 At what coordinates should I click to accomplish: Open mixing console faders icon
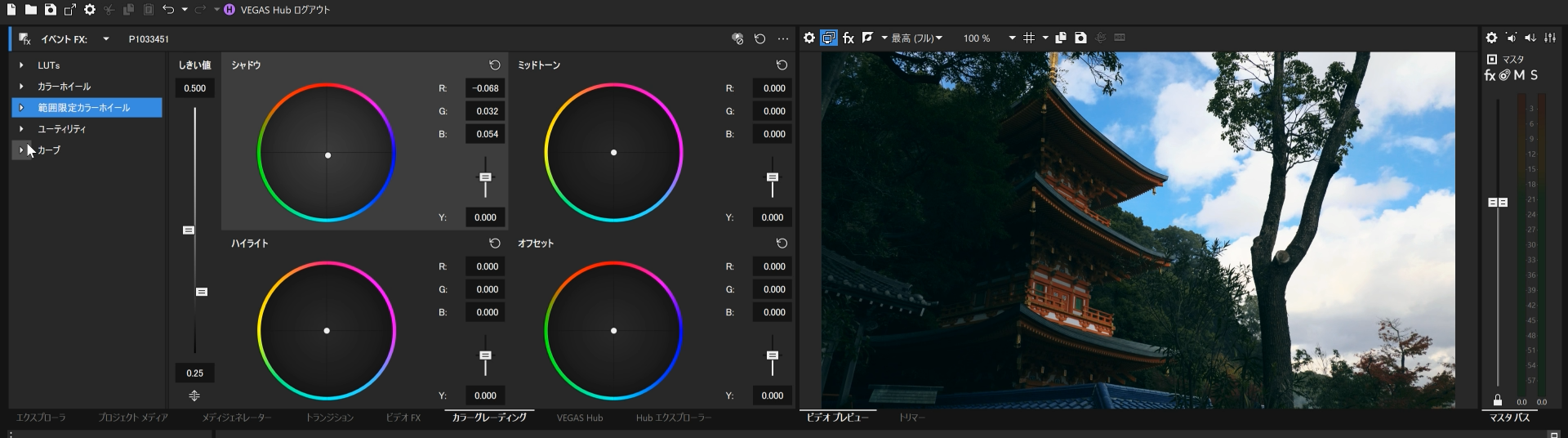pyautogui.click(x=1550, y=38)
